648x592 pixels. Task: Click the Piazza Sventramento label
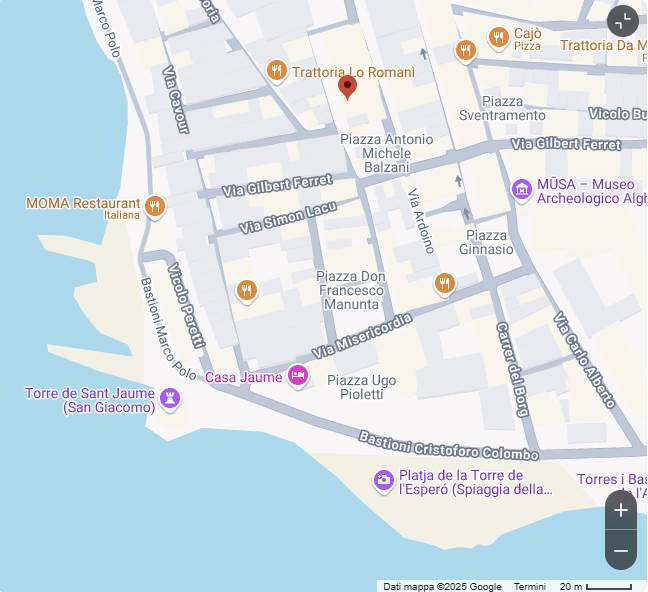[502, 108]
